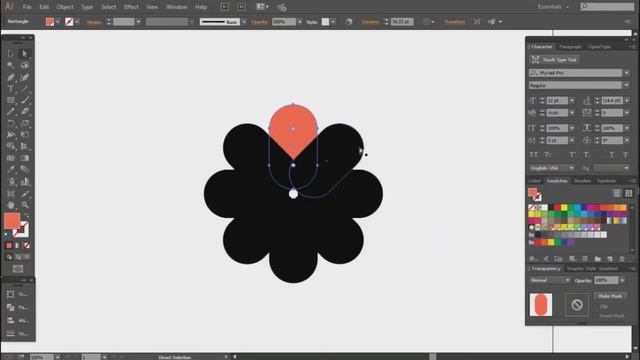
Task: Open the kerning Auto dropdown
Action: coord(572,113)
